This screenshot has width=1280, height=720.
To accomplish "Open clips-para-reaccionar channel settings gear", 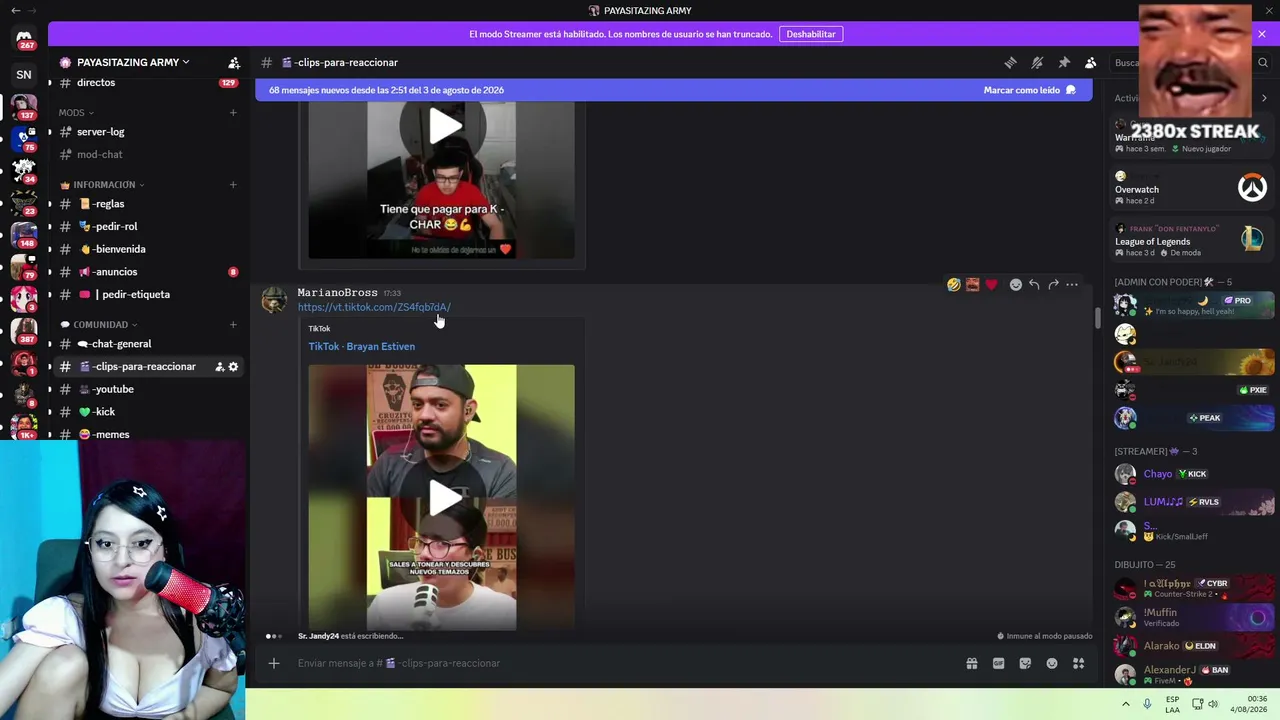I will click(234, 367).
